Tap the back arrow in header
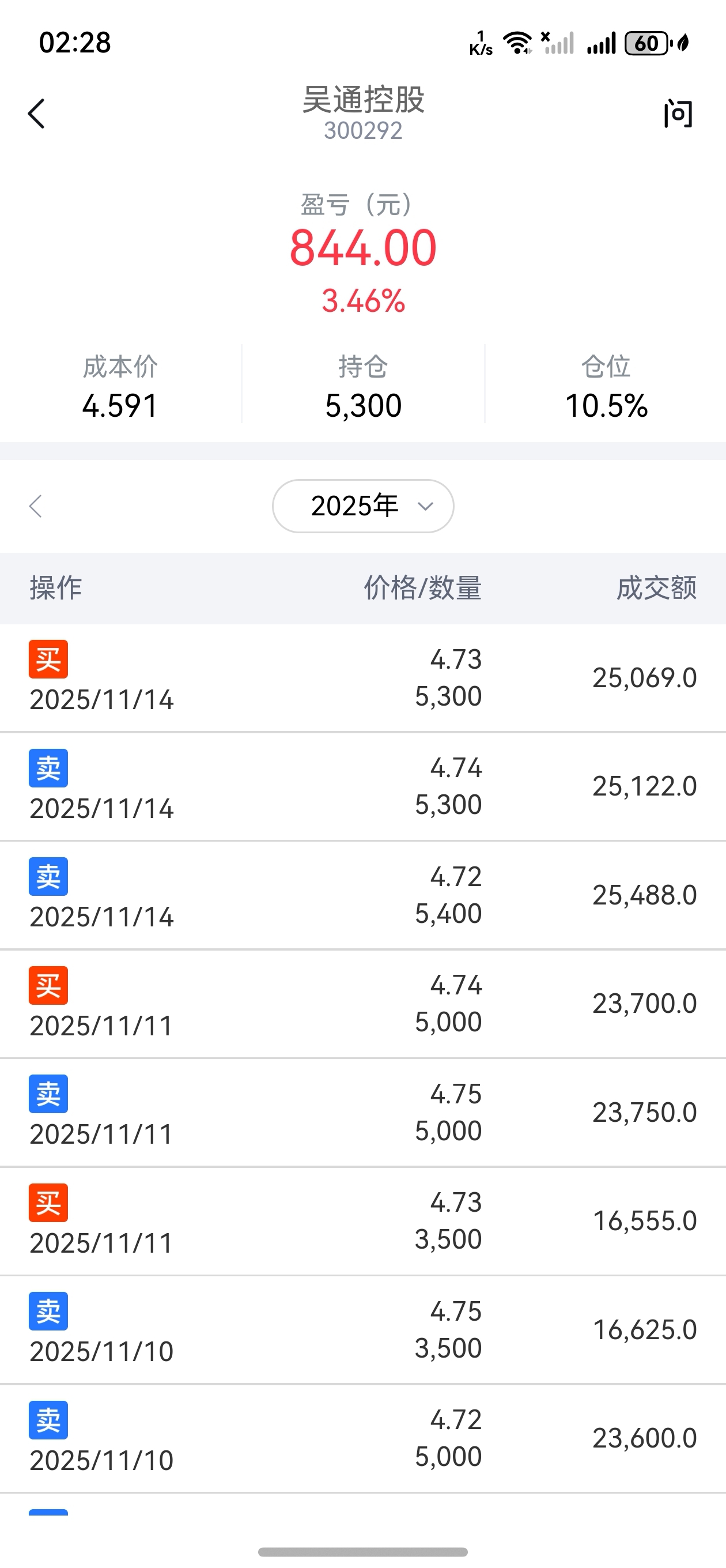This screenshot has height=1568, width=726. coord(36,114)
